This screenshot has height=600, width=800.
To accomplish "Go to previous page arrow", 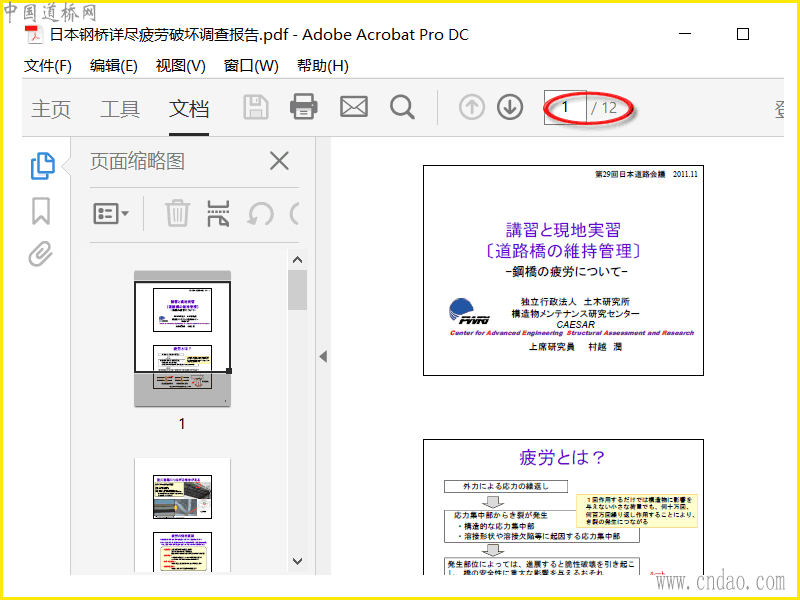I will pos(471,108).
